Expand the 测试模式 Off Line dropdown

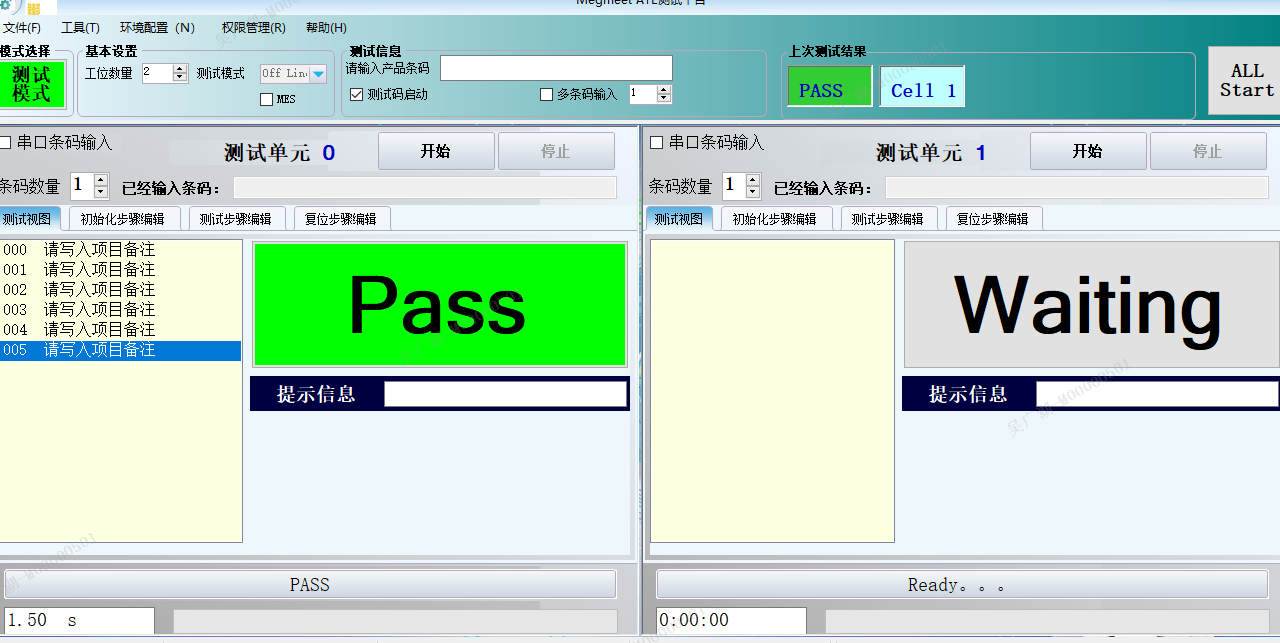[x=318, y=73]
